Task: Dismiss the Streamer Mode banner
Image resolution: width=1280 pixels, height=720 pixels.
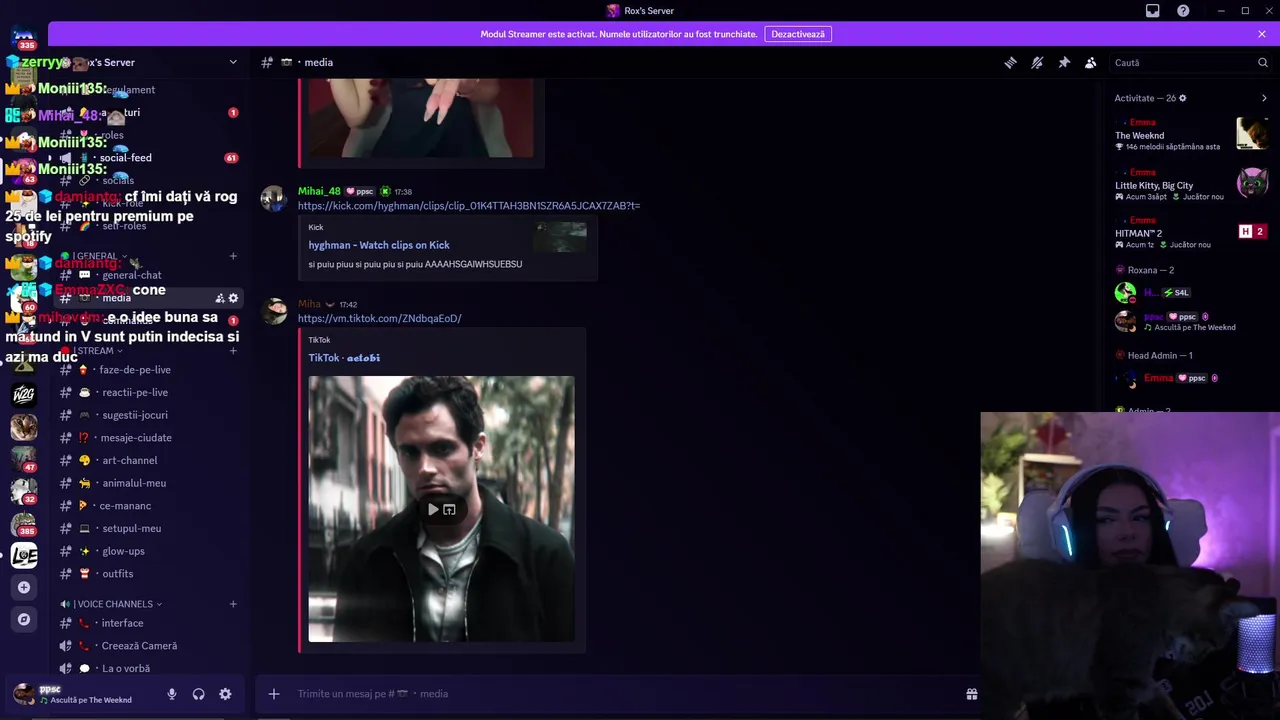Action: [1262, 34]
